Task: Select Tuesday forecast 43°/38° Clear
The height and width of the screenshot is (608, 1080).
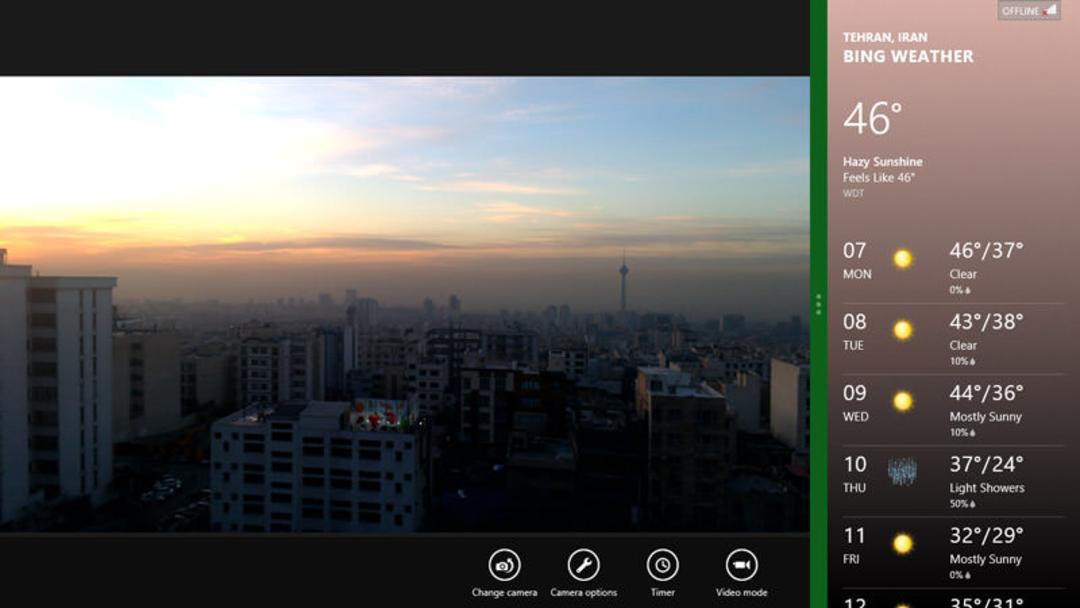Action: tap(986, 339)
